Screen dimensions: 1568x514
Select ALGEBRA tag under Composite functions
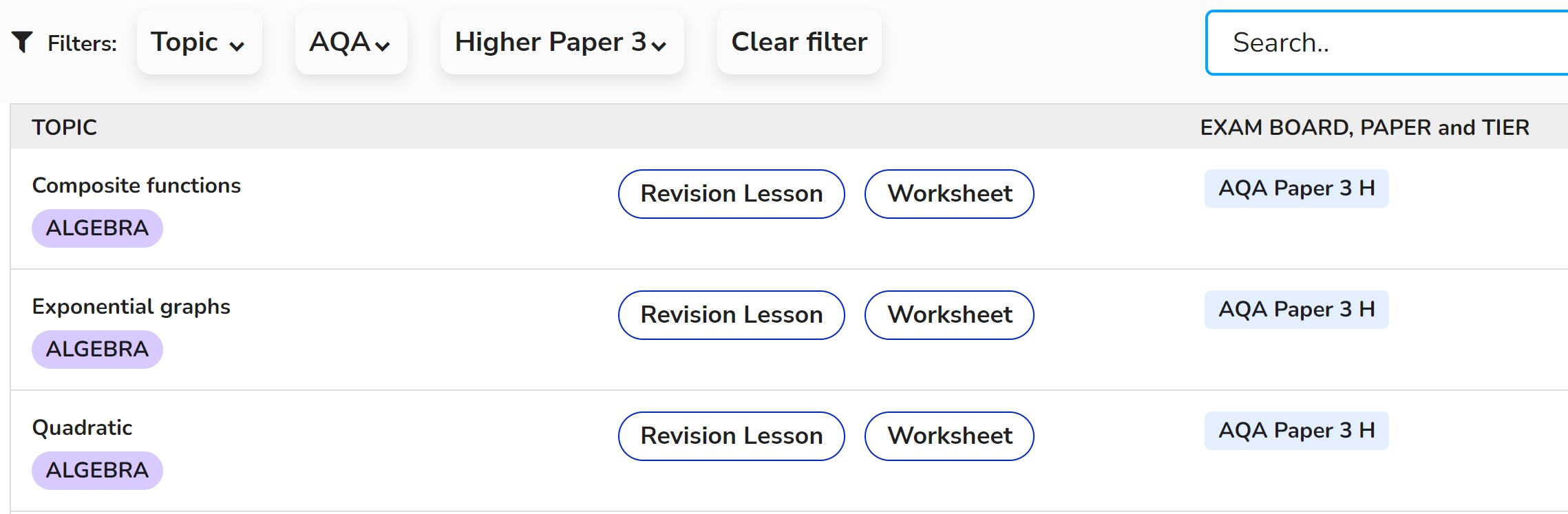coord(97,228)
